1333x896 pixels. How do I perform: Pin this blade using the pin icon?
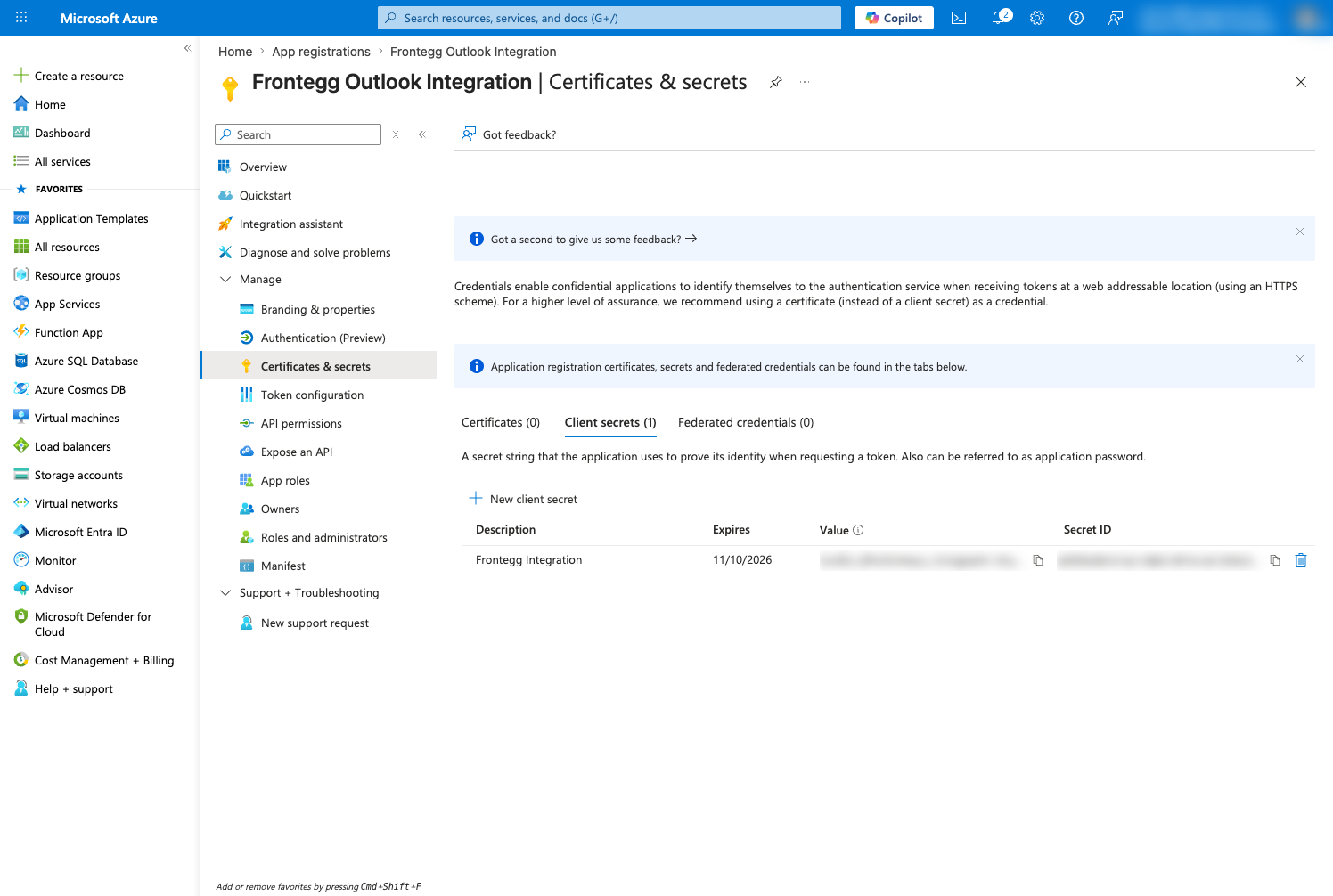point(776,82)
